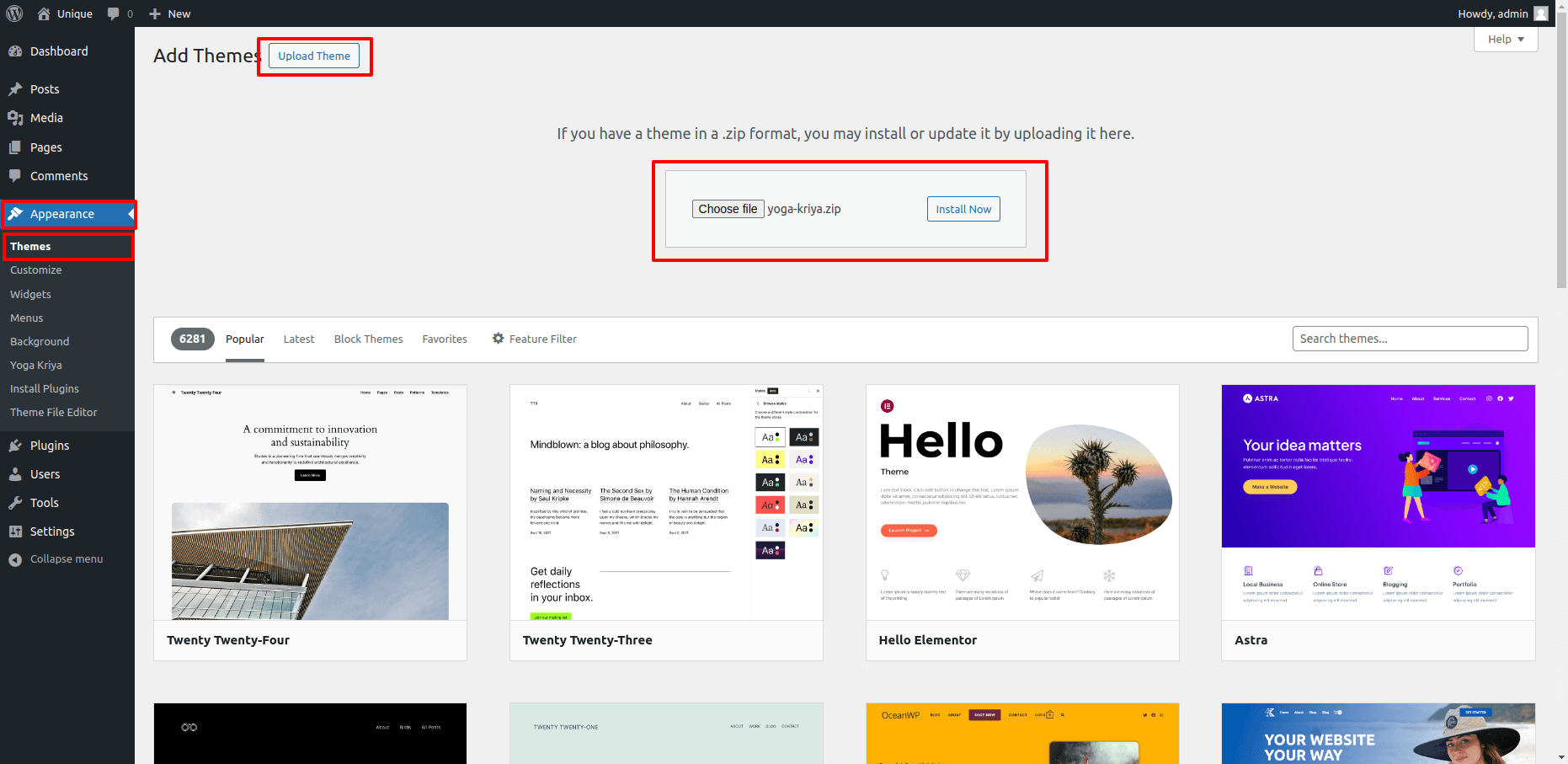Image resolution: width=1568 pixels, height=764 pixels.
Task: Open the Unique site home icon
Action: (44, 13)
